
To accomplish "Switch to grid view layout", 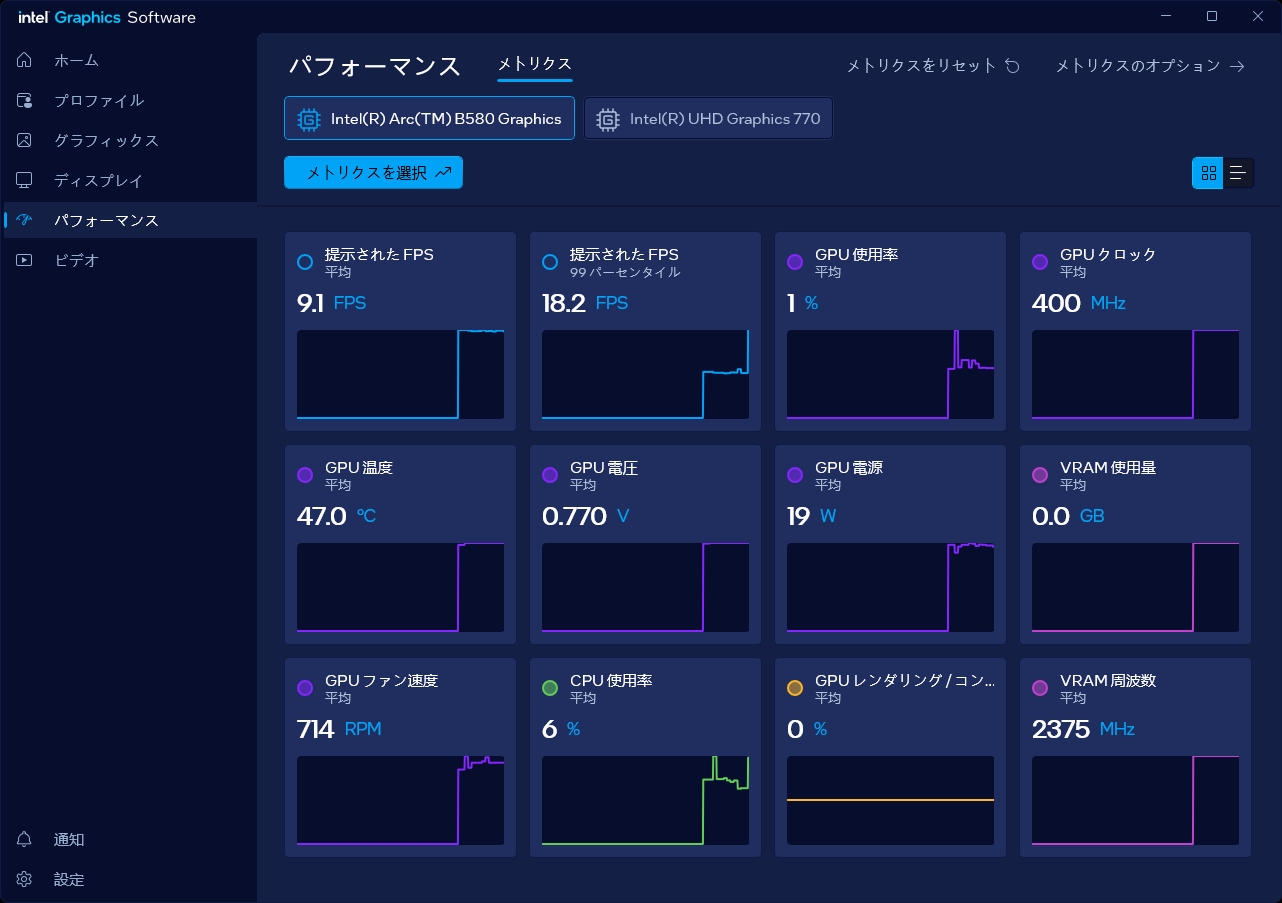I will [x=1208, y=173].
